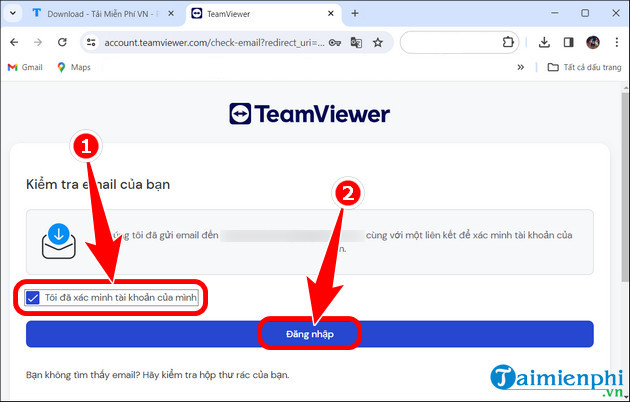Bookmark this page with the star
The image size is (630, 402).
tap(378, 42)
